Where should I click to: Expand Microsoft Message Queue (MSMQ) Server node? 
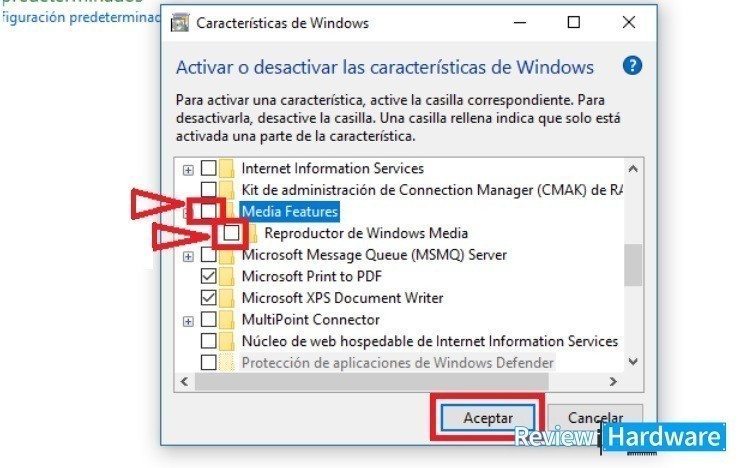188,256
